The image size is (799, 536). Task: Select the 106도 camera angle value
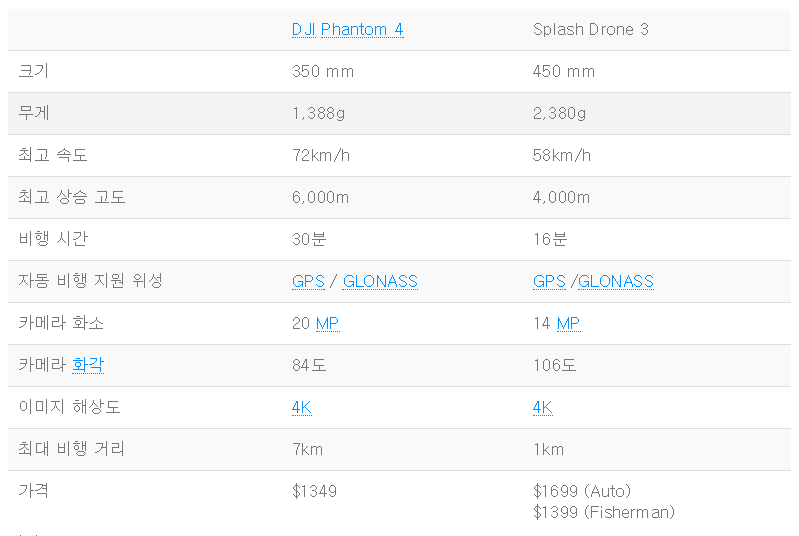pyautogui.click(x=554, y=365)
